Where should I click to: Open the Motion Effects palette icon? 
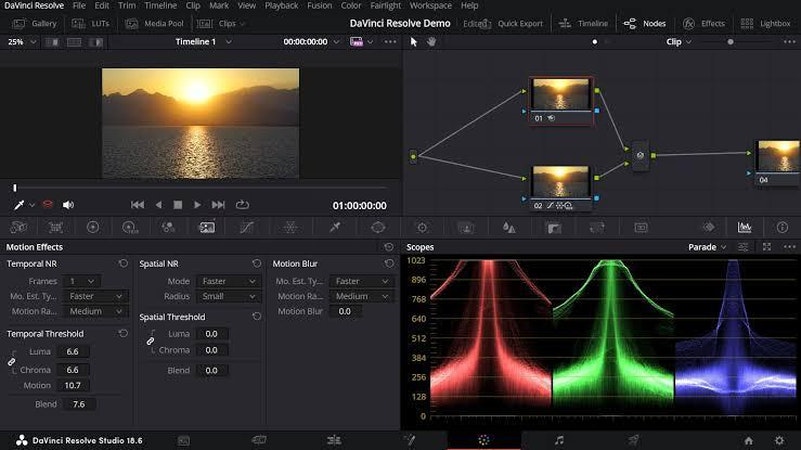coord(206,227)
